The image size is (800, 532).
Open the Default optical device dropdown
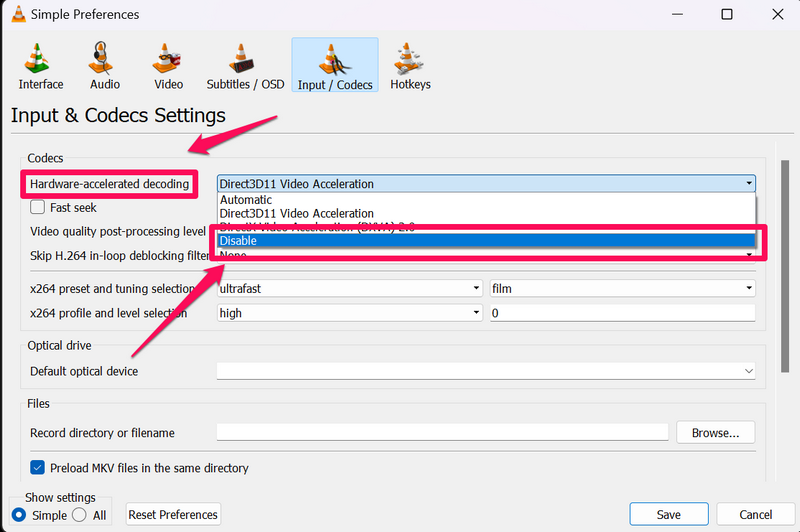point(486,371)
